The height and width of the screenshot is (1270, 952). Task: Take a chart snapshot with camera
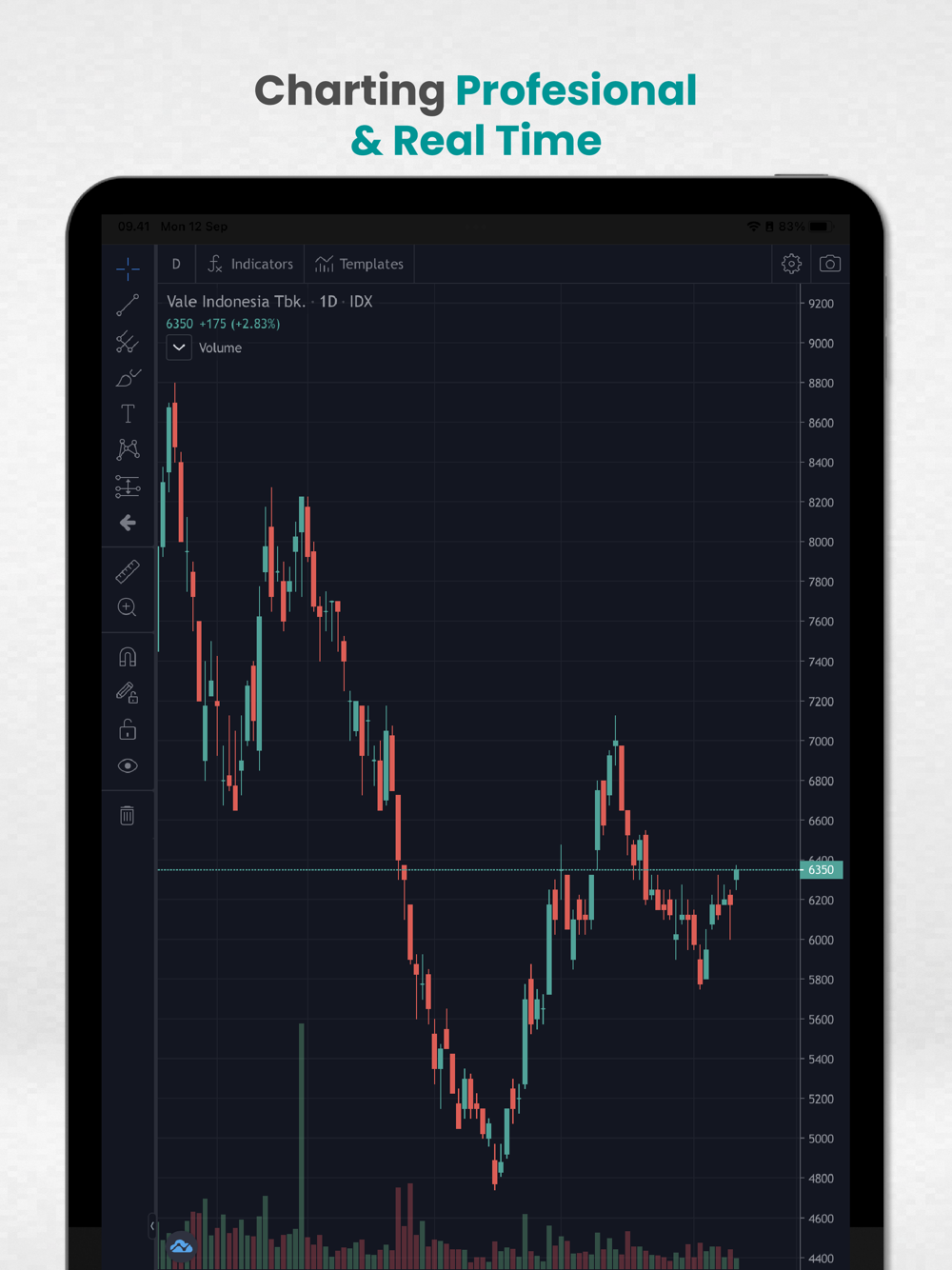click(830, 264)
